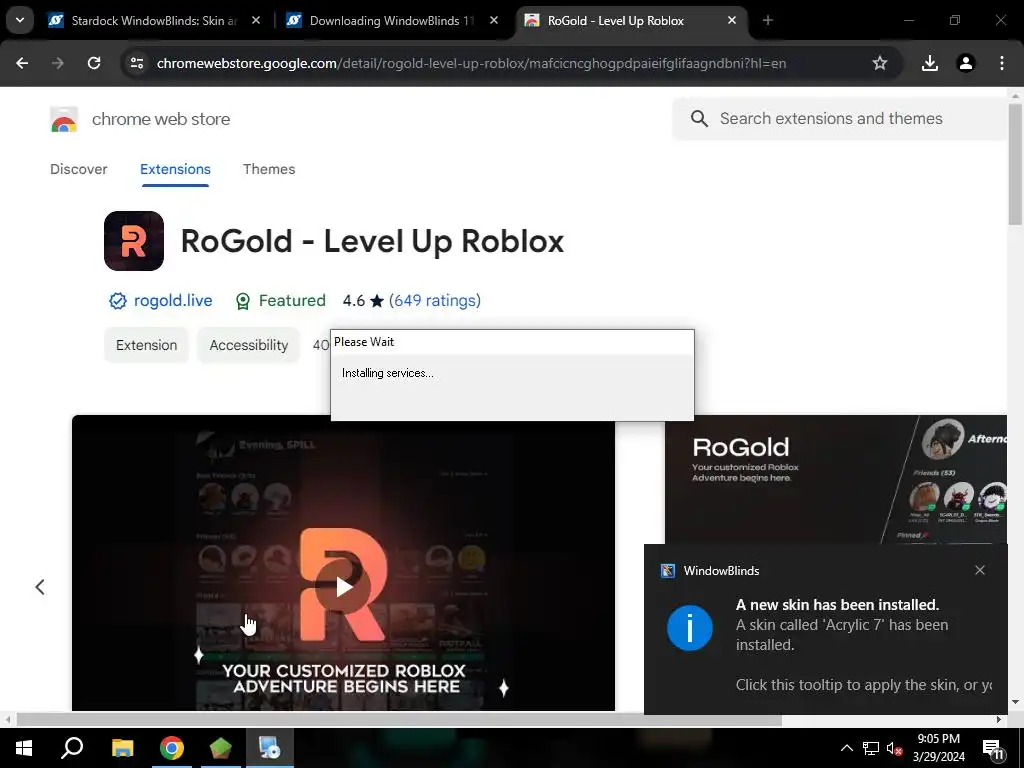The height and width of the screenshot is (768, 1024).
Task: Open a new browser tab
Action: coord(768,21)
